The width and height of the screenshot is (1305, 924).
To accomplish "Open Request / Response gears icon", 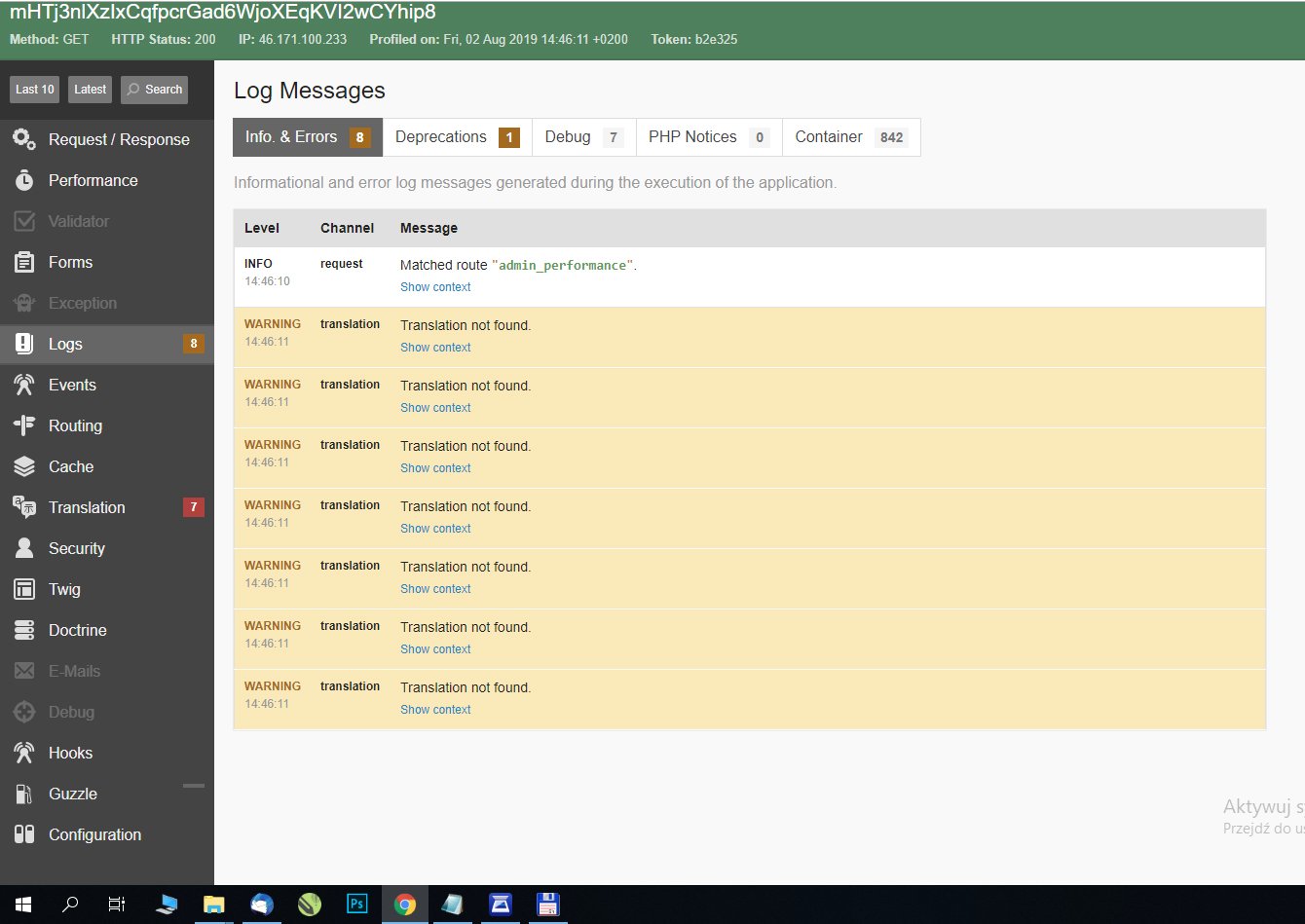I will click(24, 139).
